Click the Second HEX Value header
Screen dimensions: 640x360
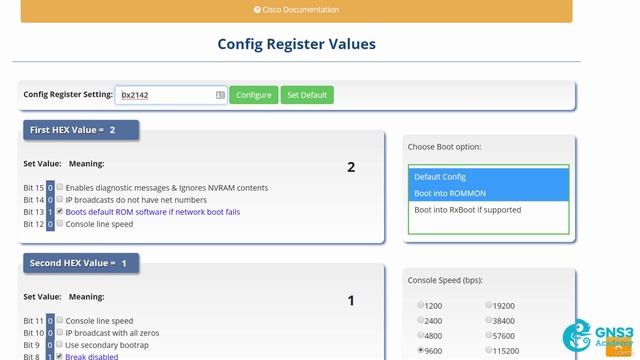tap(81, 263)
